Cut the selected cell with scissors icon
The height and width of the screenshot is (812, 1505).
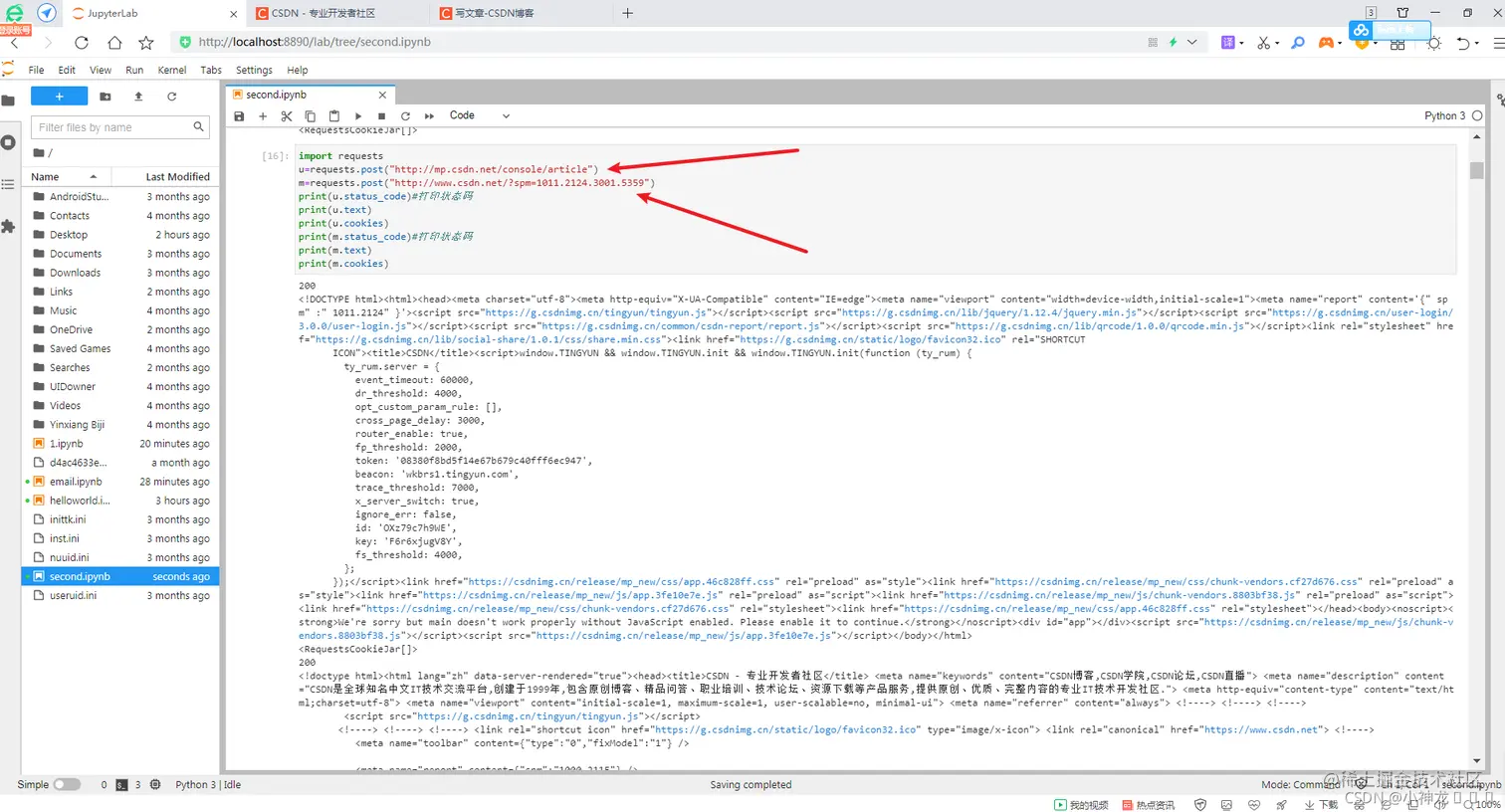pos(287,116)
